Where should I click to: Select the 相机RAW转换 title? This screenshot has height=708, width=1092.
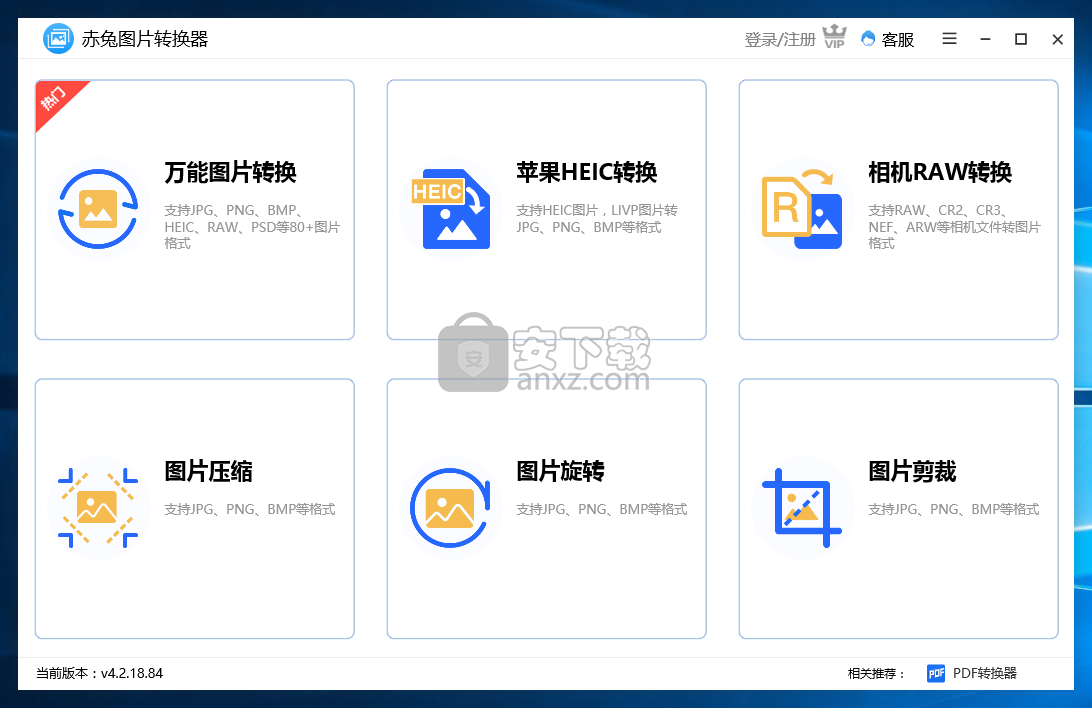(x=940, y=172)
